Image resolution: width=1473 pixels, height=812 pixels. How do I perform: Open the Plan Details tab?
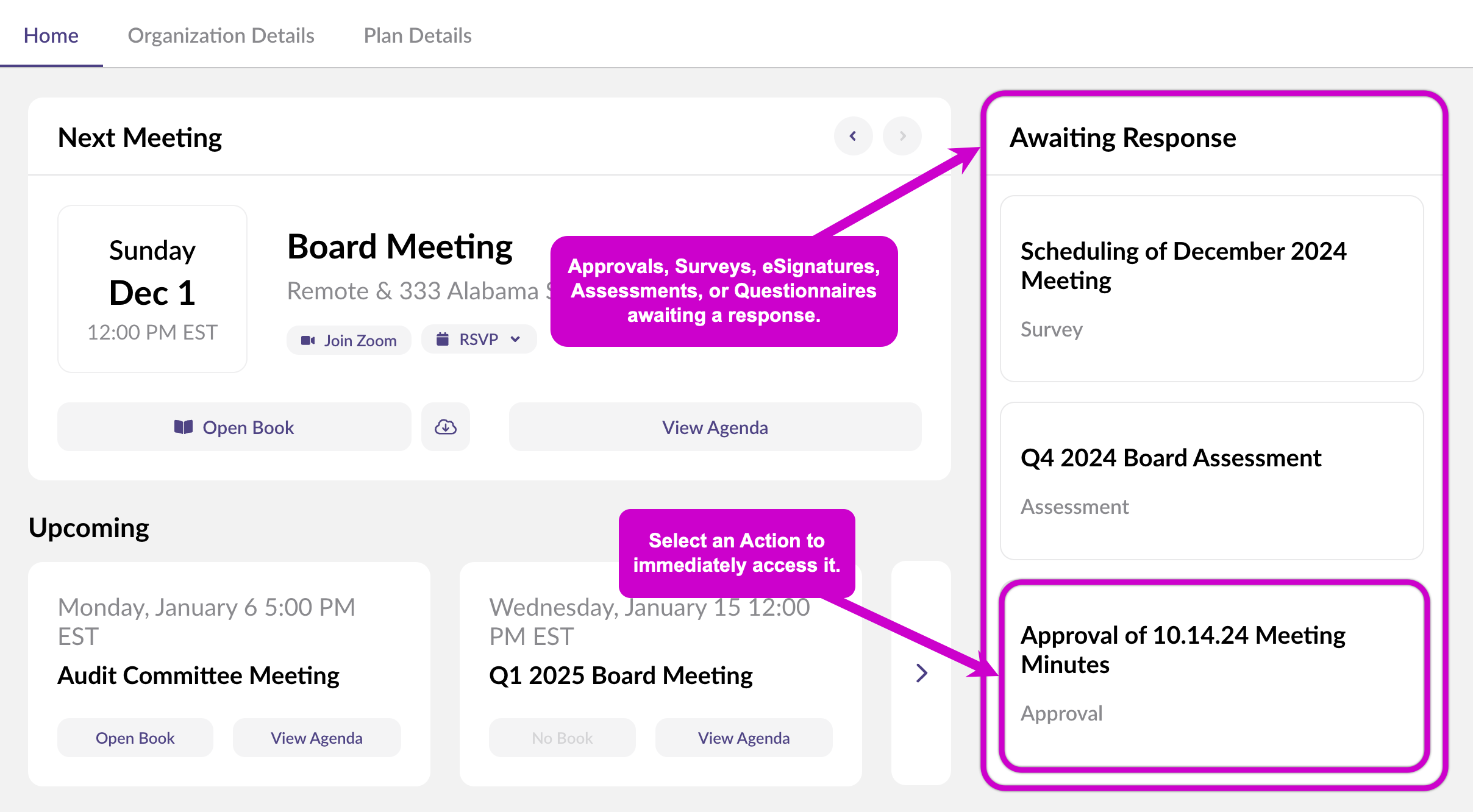tap(417, 35)
